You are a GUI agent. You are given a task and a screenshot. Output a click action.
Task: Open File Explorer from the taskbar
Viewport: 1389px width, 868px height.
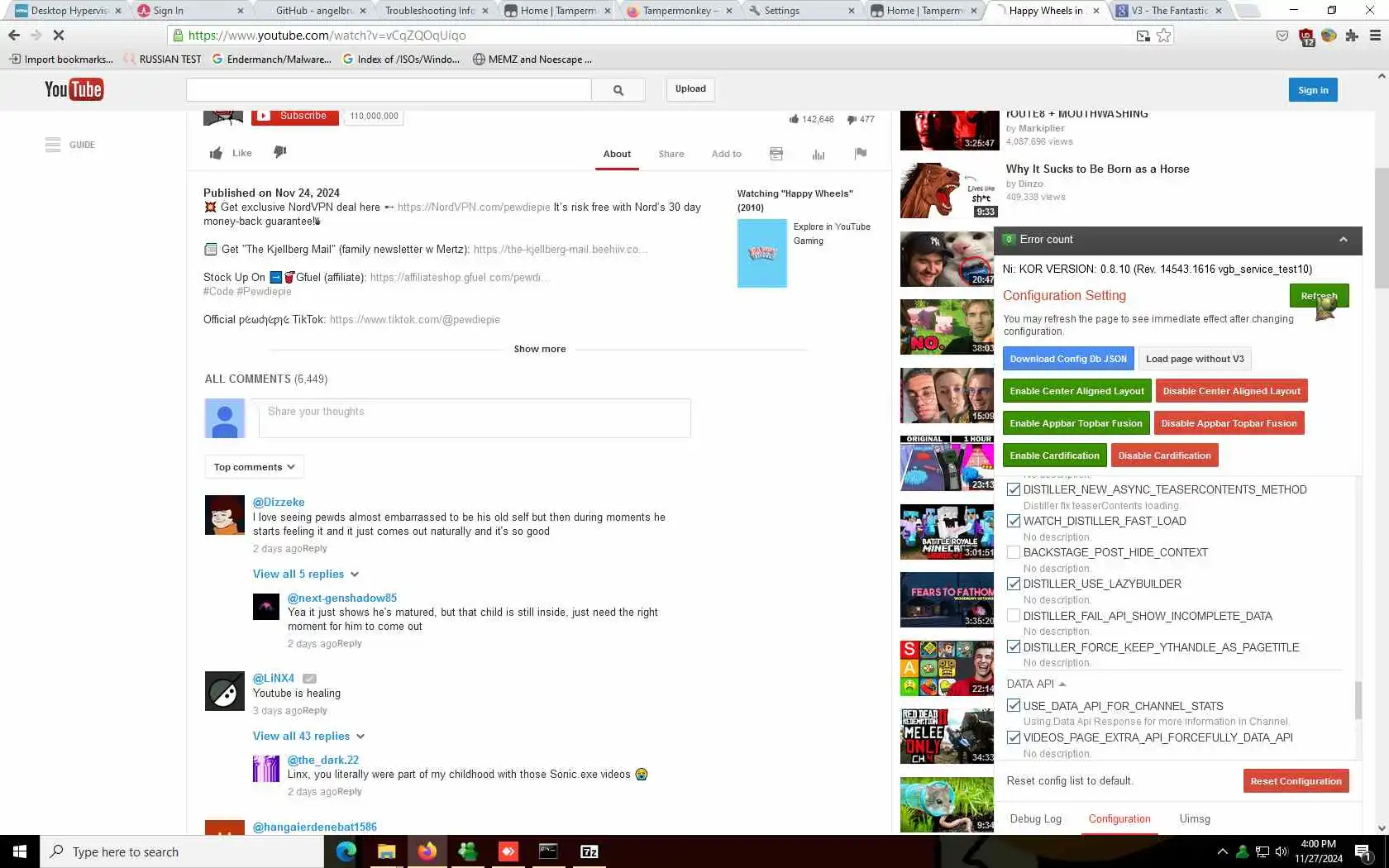[x=386, y=851]
